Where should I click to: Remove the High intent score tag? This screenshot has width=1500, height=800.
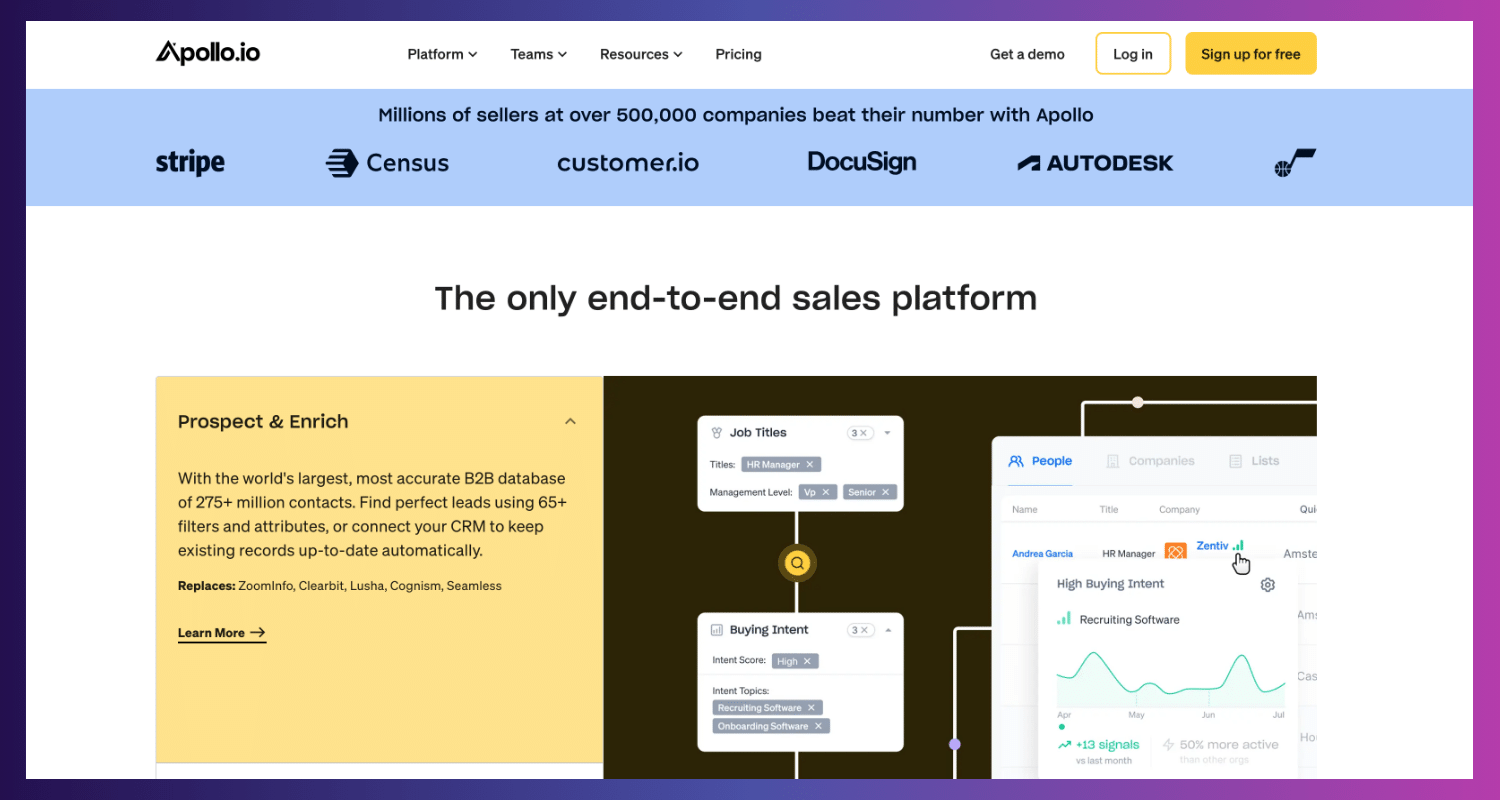808,661
